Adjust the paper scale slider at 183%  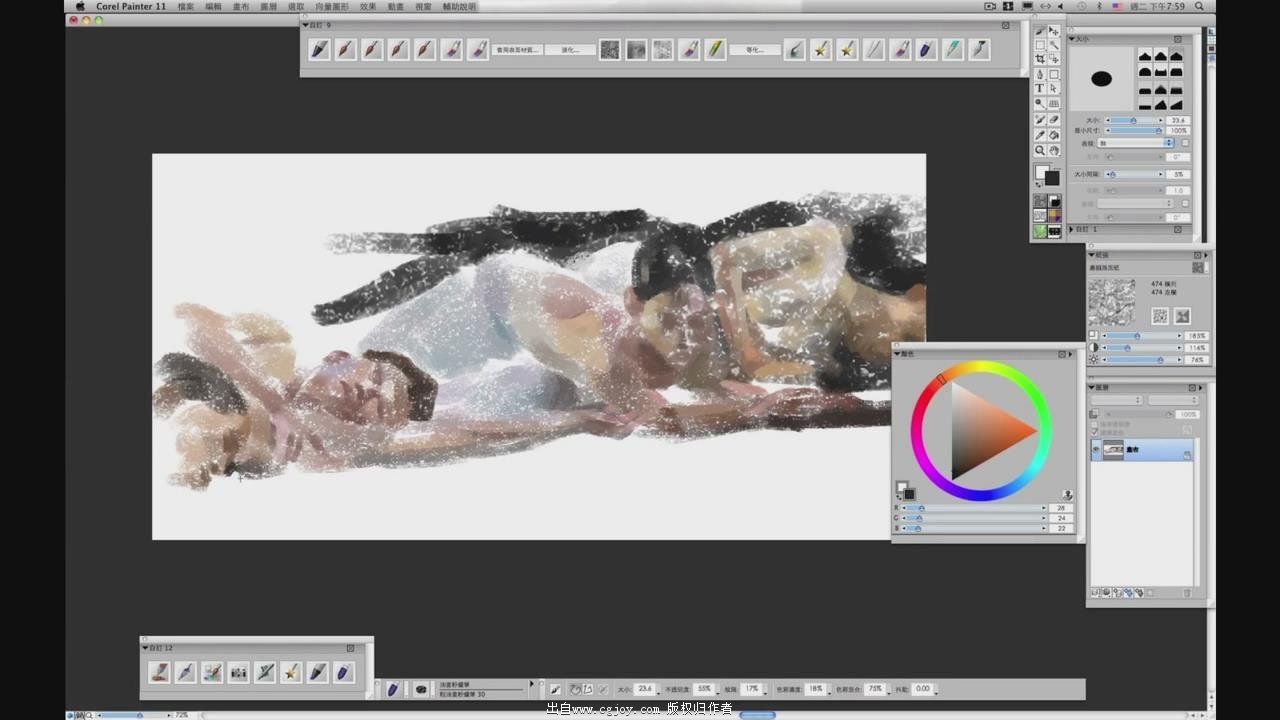(1139, 336)
